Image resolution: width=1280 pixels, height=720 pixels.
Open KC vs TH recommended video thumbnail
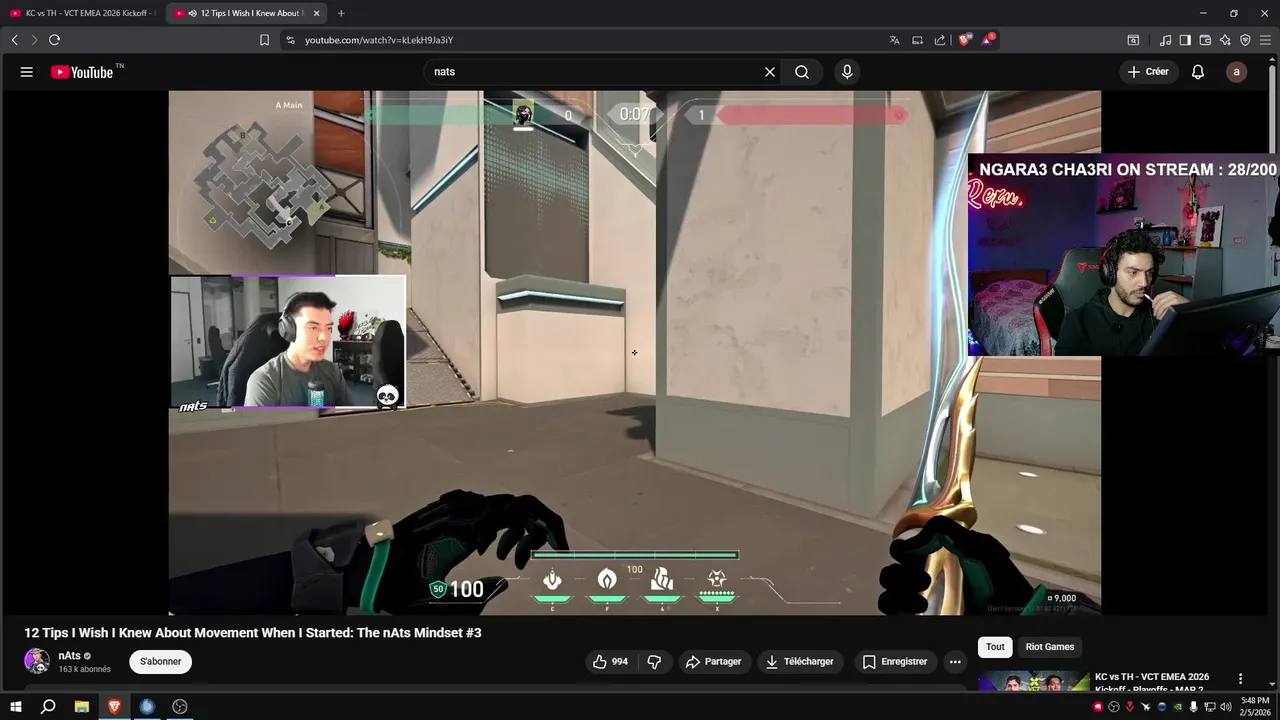coord(1034,682)
